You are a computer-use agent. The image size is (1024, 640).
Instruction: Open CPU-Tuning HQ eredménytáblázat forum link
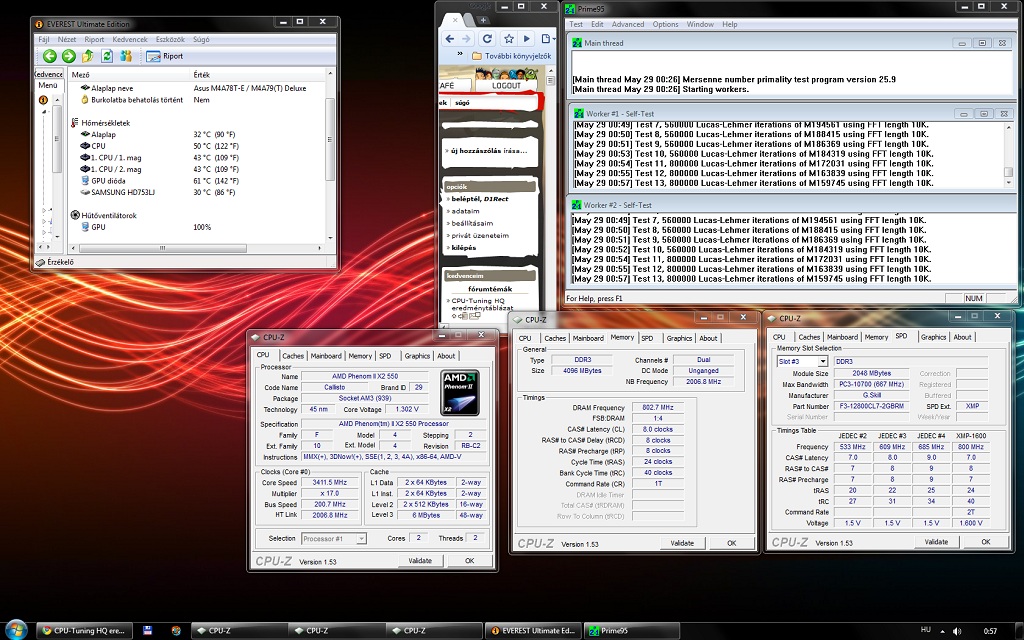tap(482, 304)
